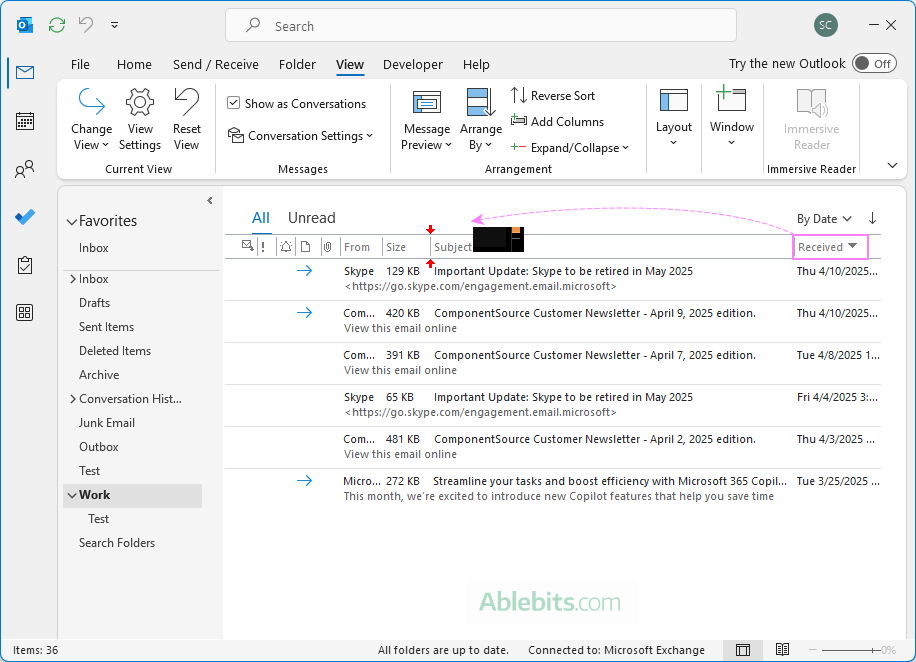Open the Help tab
916x662 pixels.
tap(476, 64)
